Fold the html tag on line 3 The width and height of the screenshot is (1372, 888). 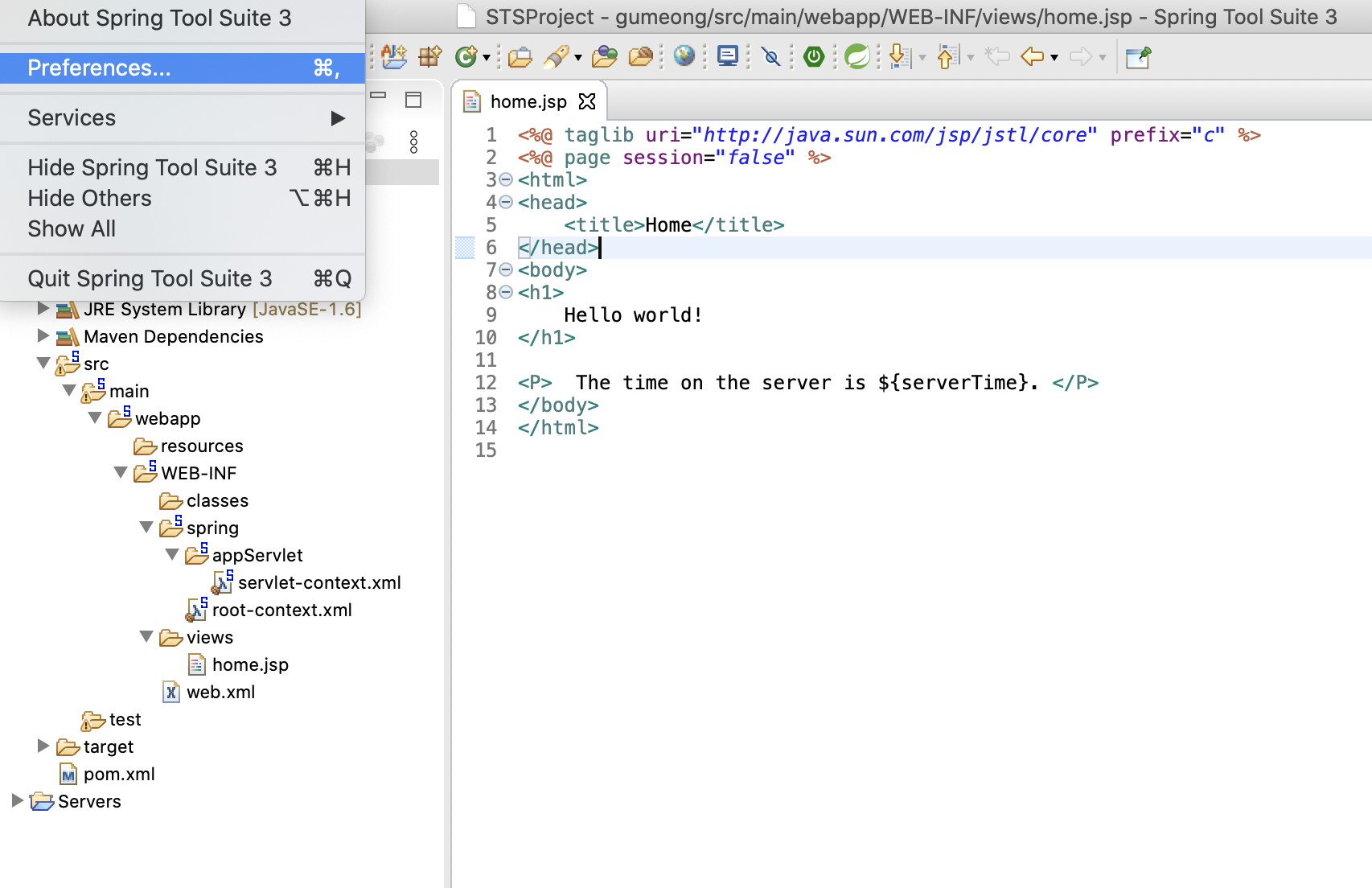(506, 179)
